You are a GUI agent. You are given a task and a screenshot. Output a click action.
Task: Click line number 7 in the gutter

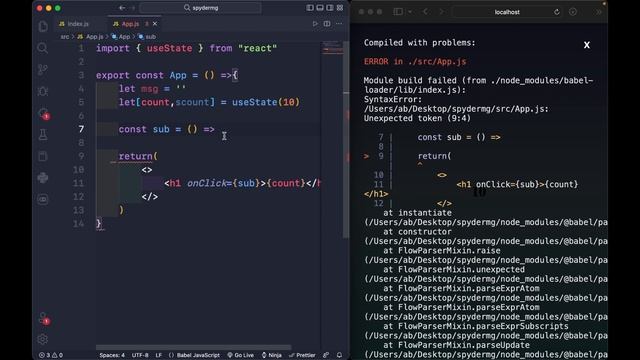pos(81,129)
